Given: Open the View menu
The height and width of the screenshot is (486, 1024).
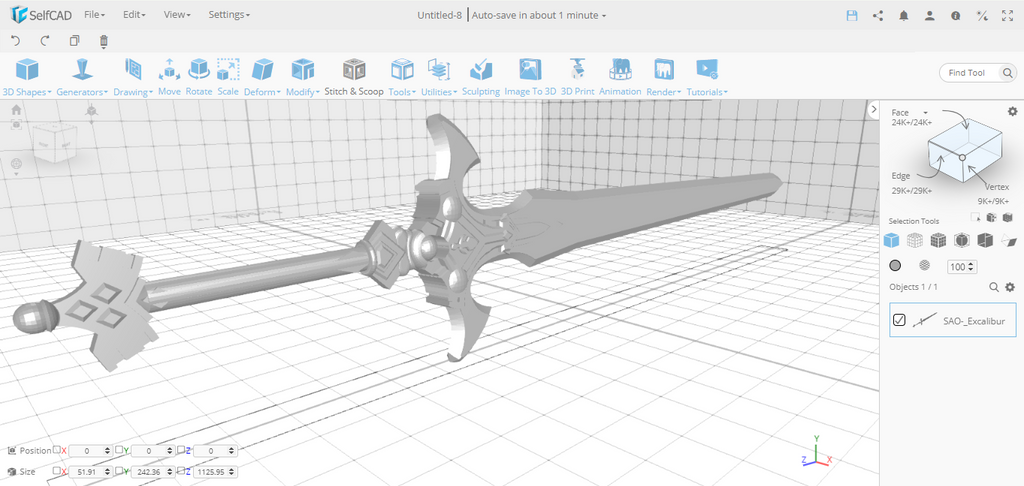Looking at the screenshot, I should point(177,14).
